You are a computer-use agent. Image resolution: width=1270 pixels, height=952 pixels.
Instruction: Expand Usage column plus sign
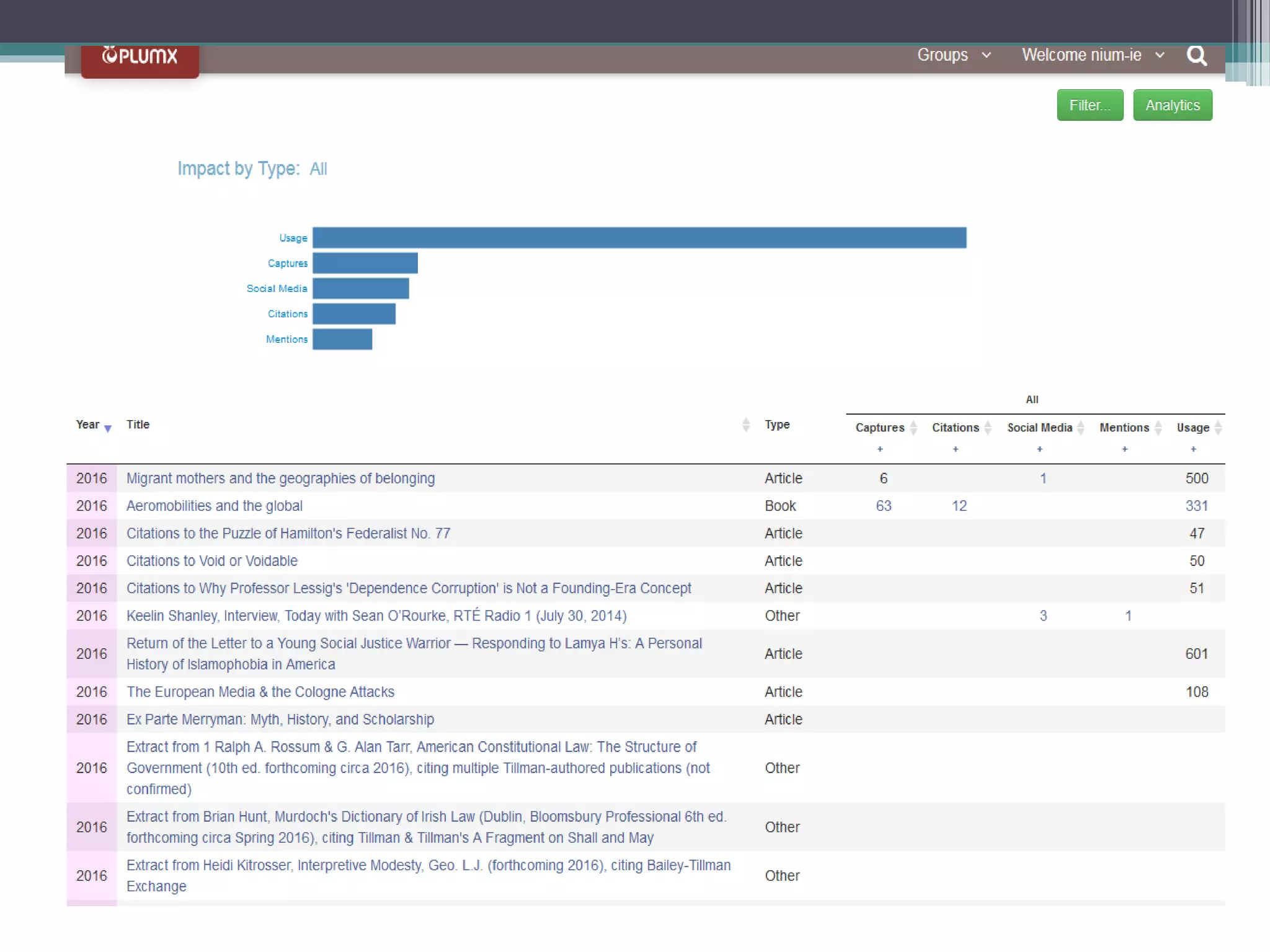[x=1193, y=449]
